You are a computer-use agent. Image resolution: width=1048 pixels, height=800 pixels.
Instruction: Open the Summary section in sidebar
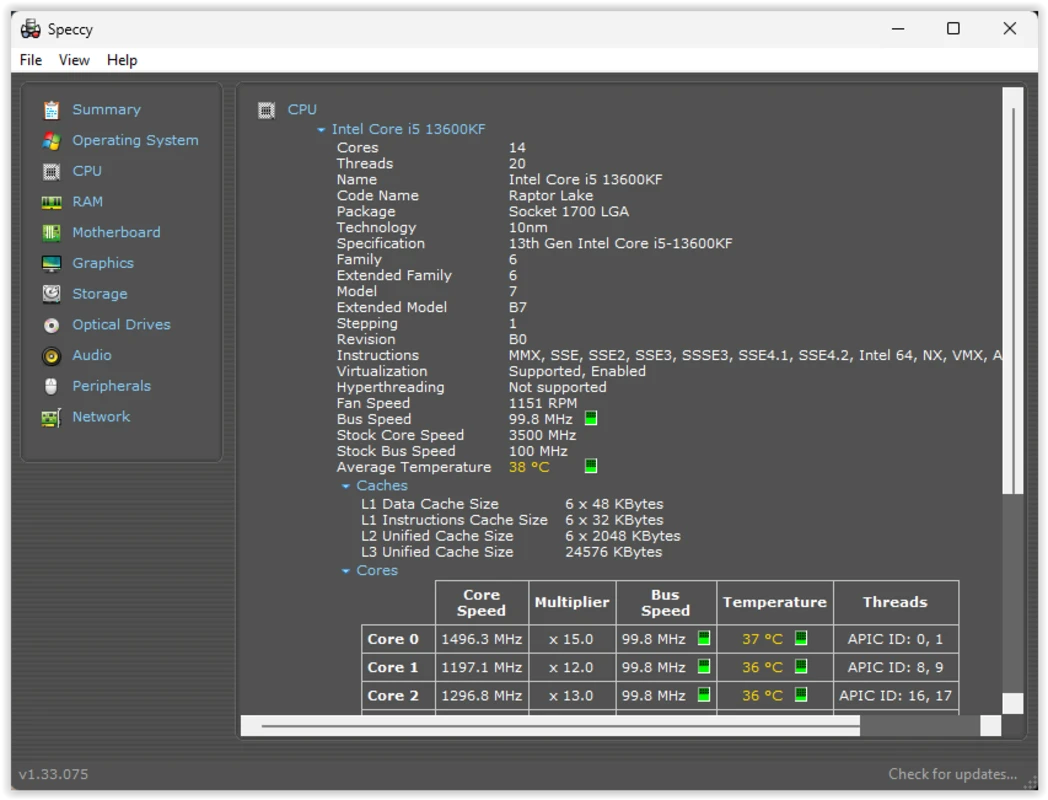105,109
